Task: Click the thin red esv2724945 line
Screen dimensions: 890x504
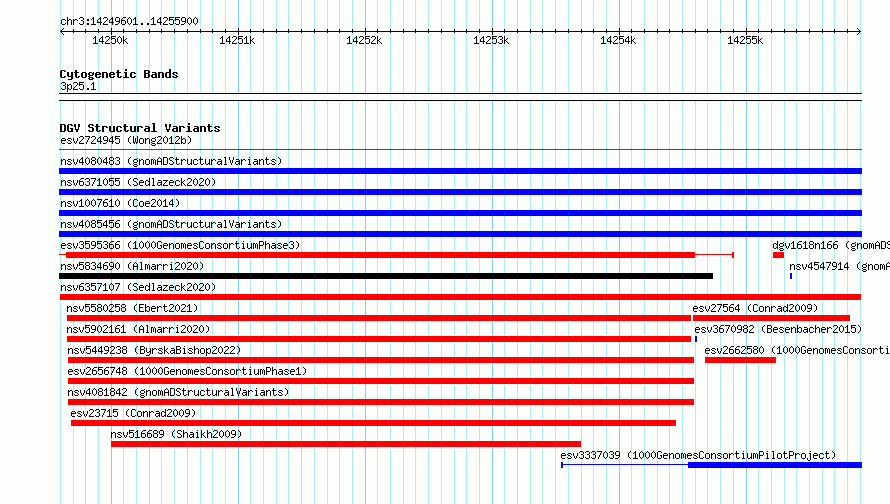Action: 460,150
